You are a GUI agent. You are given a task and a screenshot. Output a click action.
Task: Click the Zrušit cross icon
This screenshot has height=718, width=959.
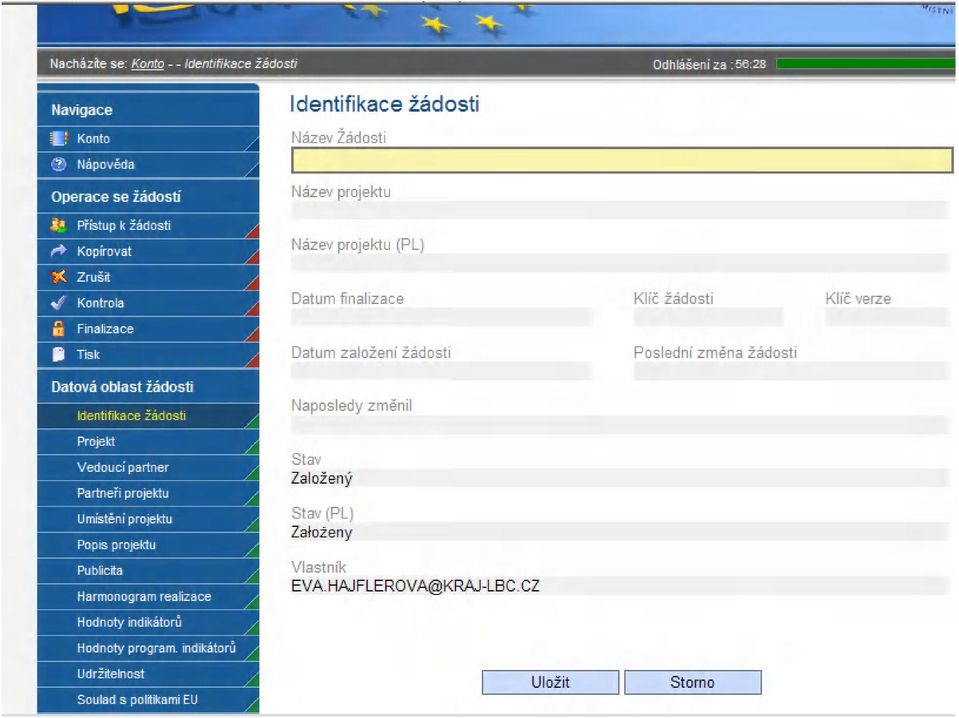59,277
